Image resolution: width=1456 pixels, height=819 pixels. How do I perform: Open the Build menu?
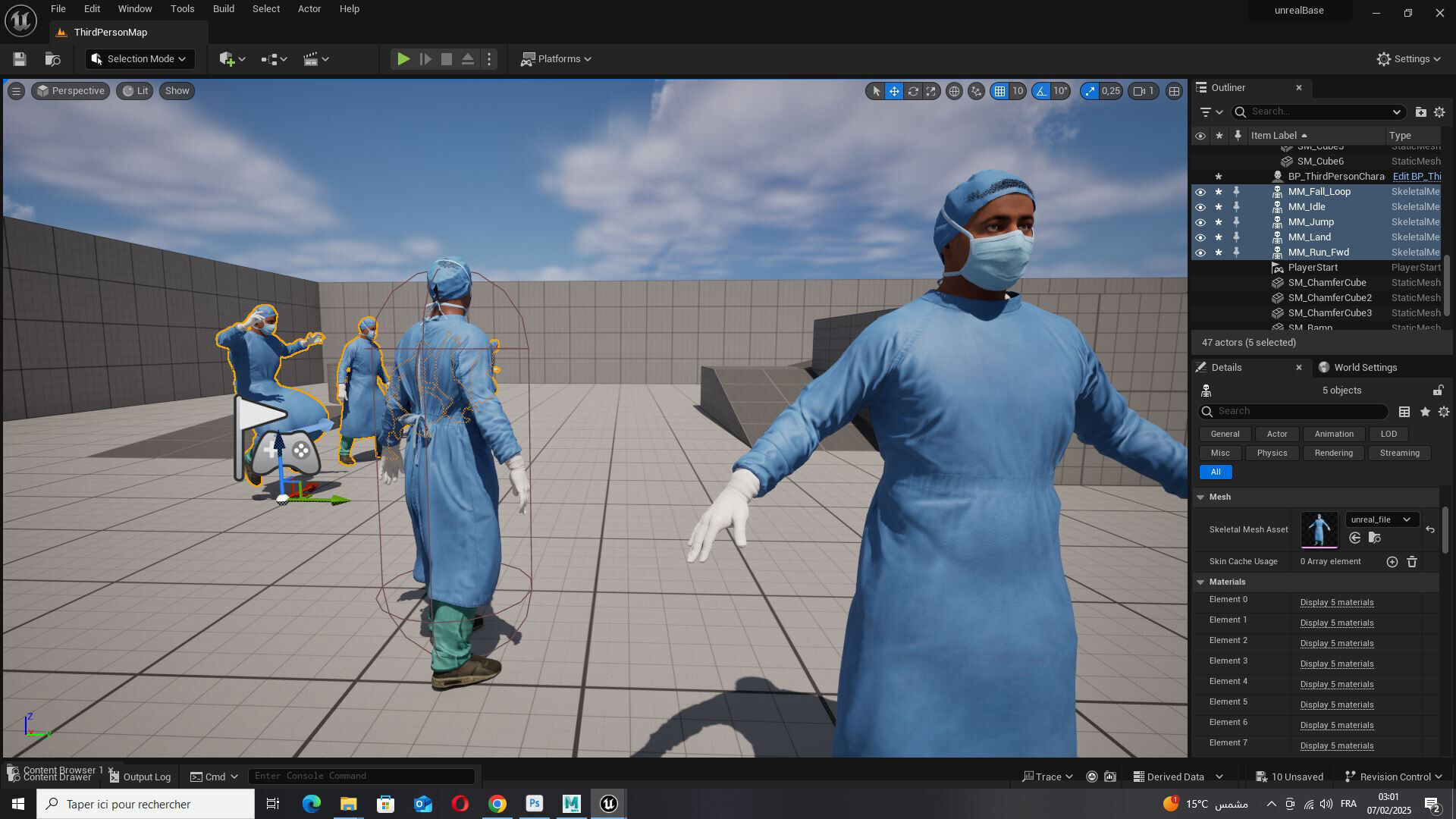coord(223,9)
